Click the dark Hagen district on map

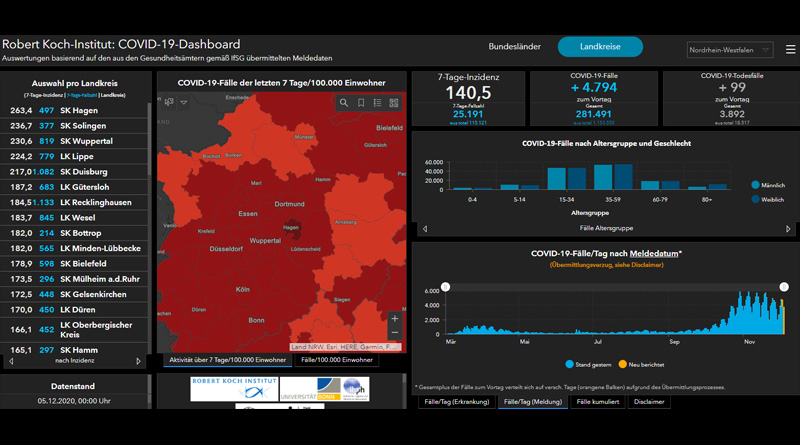click(x=292, y=230)
